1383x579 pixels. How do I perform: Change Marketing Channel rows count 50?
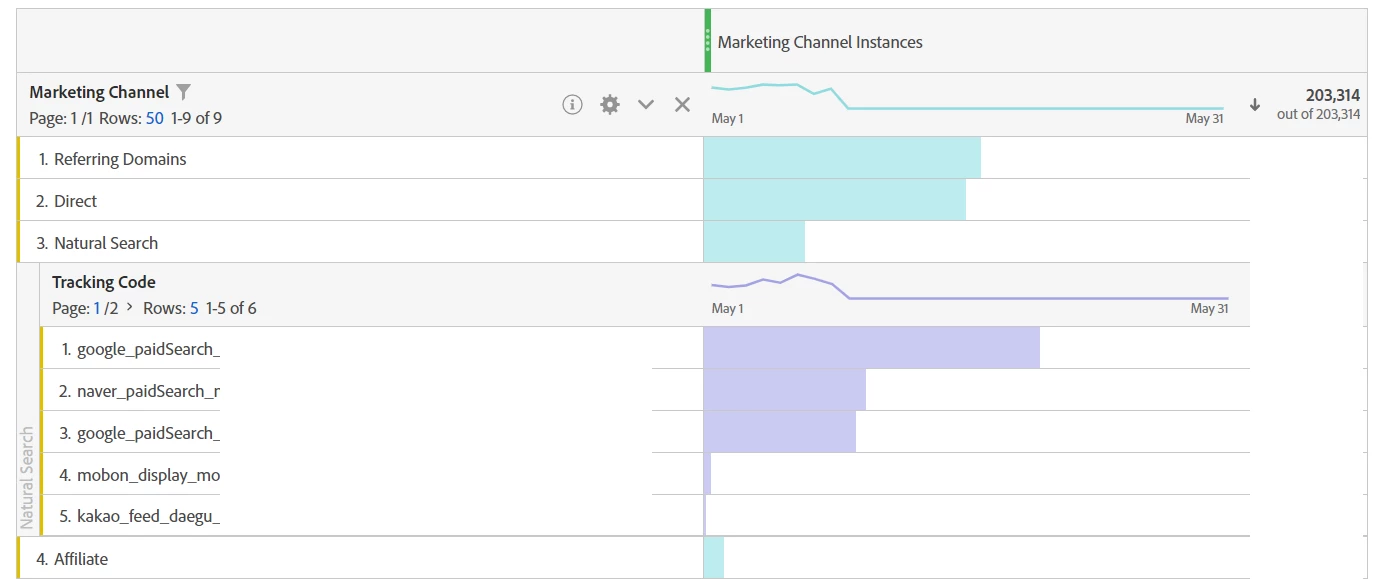pos(154,118)
